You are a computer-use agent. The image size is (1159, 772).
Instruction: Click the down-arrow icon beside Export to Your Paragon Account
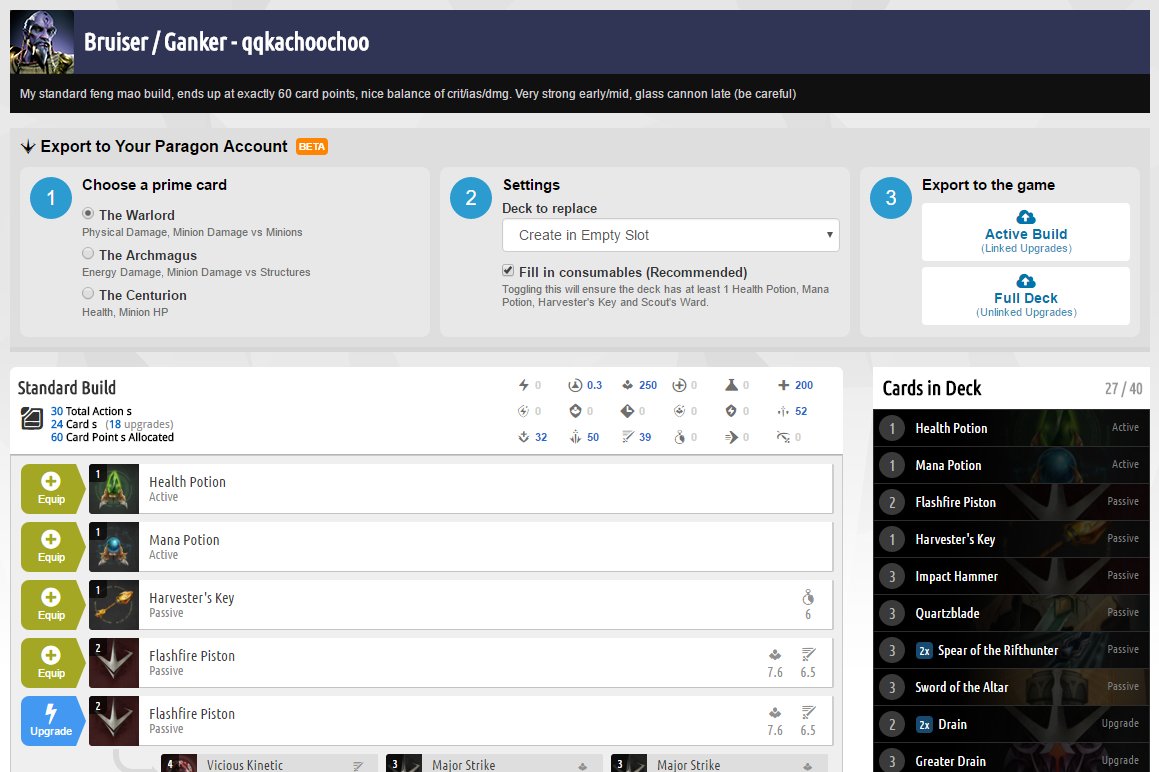click(28, 146)
